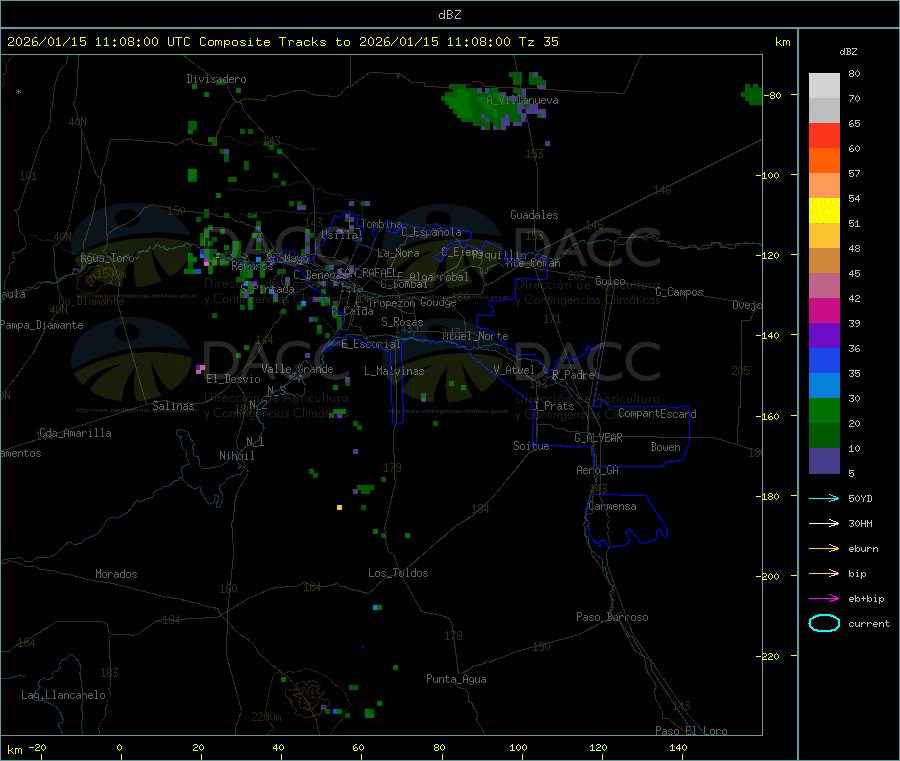The image size is (900, 761).
Task: Select the 30 dBZ light blue band
Action: point(824,386)
